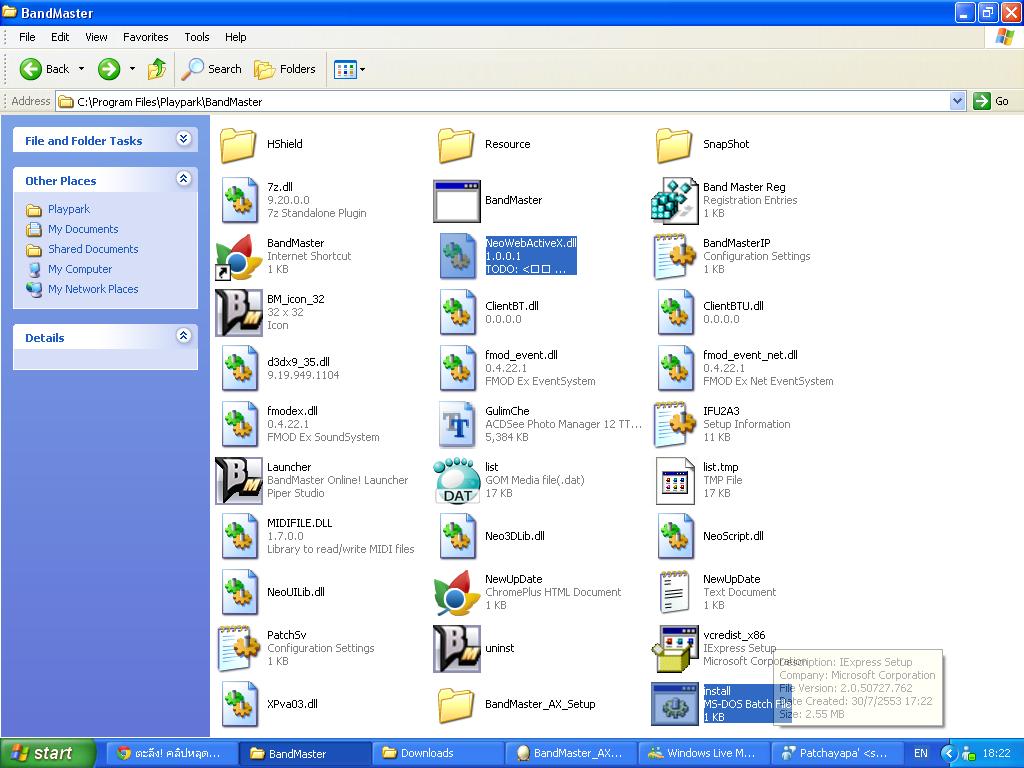This screenshot has width=1024, height=768.
Task: Select the BM_icon_32 icon file
Action: click(x=239, y=312)
